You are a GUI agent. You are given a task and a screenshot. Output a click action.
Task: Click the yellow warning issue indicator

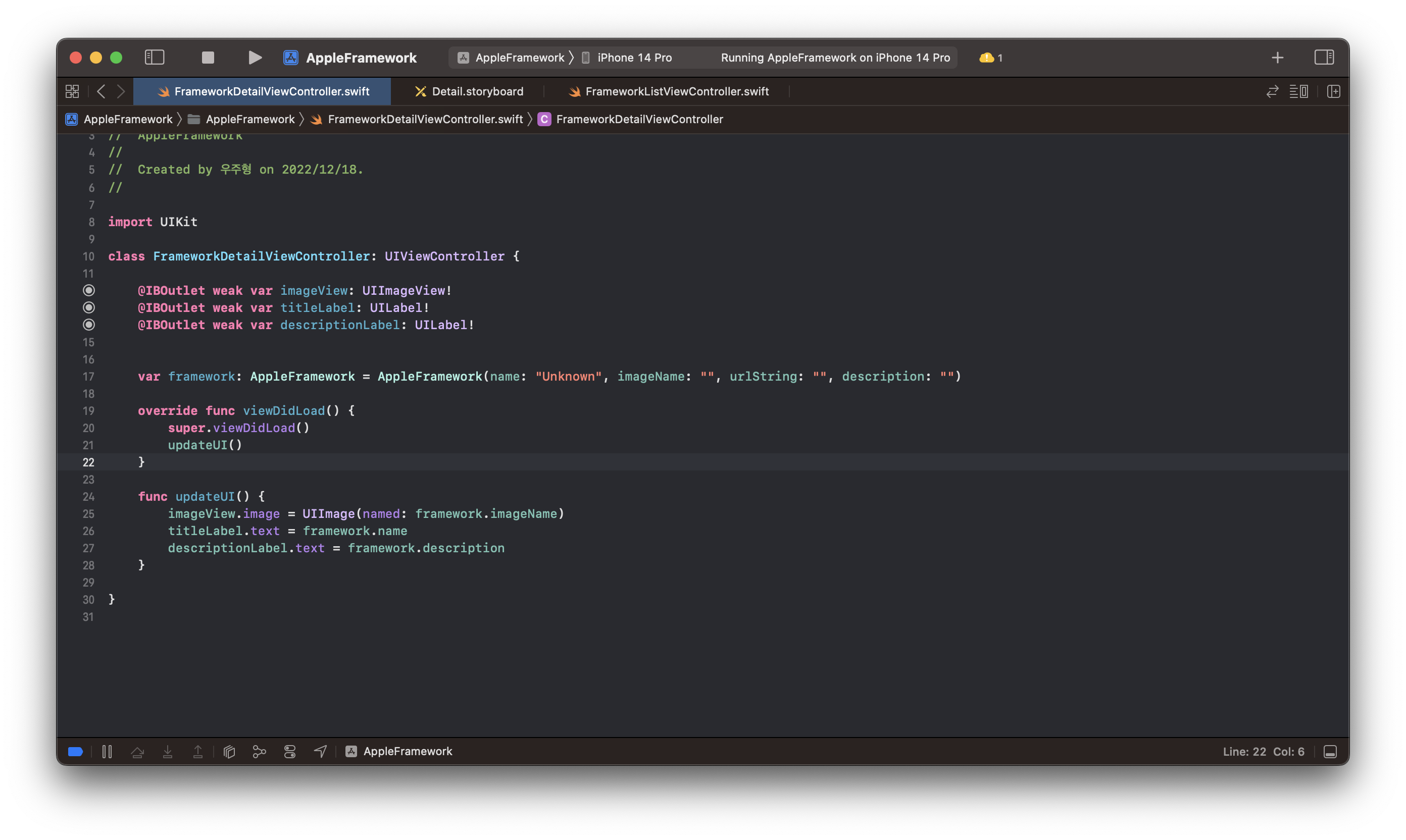991,57
